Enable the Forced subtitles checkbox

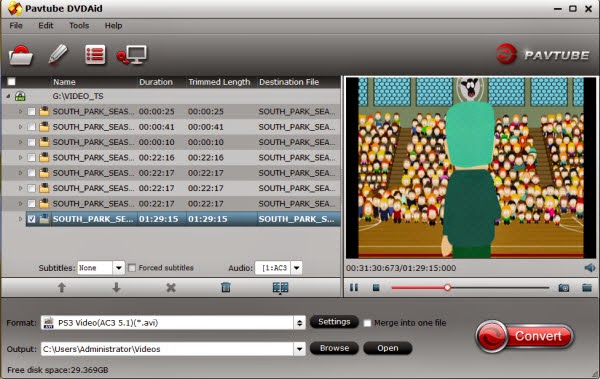tap(132, 268)
